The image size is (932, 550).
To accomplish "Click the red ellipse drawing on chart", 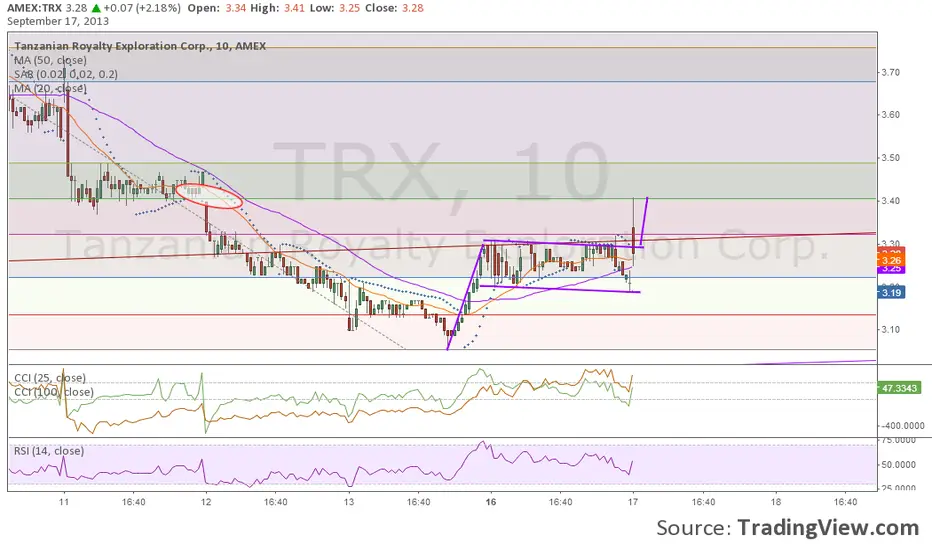I will (209, 196).
